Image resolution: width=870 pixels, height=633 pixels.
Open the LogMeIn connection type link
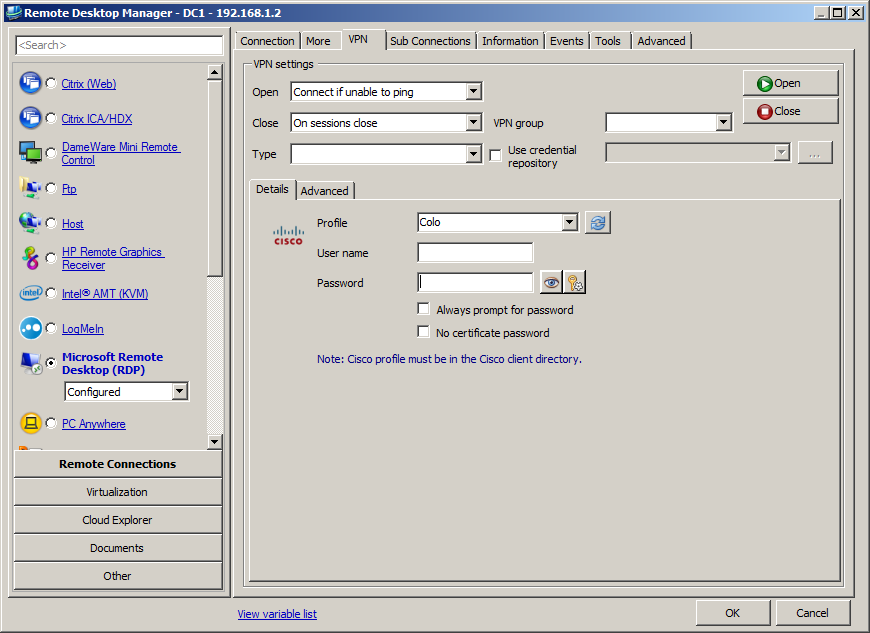83,328
